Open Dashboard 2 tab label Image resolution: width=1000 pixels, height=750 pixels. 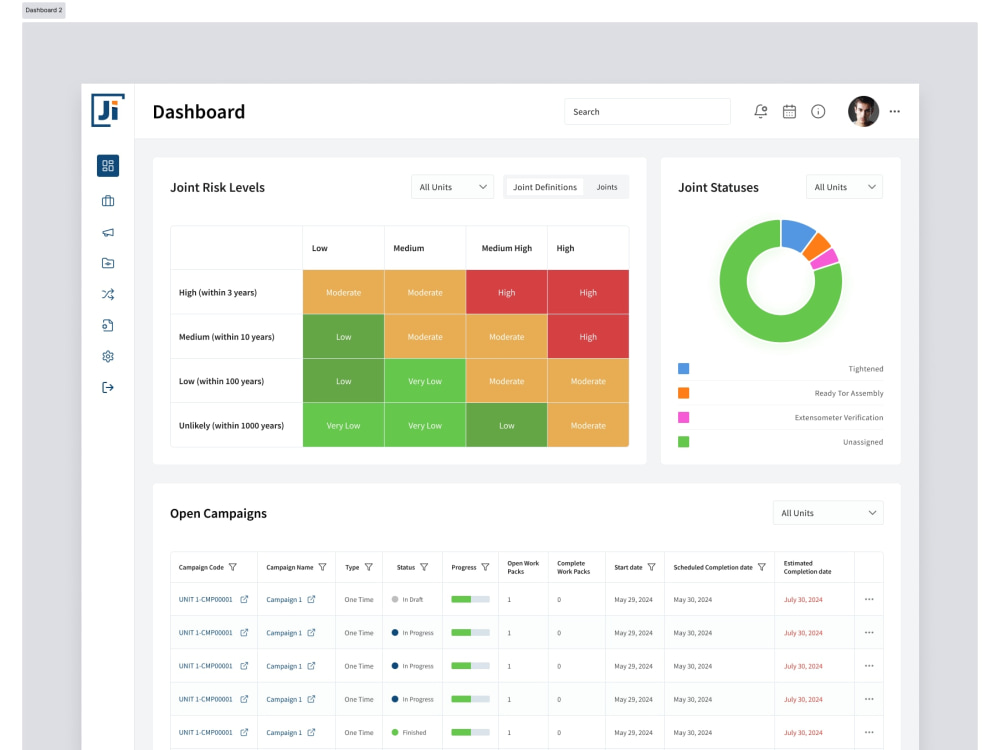(x=44, y=10)
